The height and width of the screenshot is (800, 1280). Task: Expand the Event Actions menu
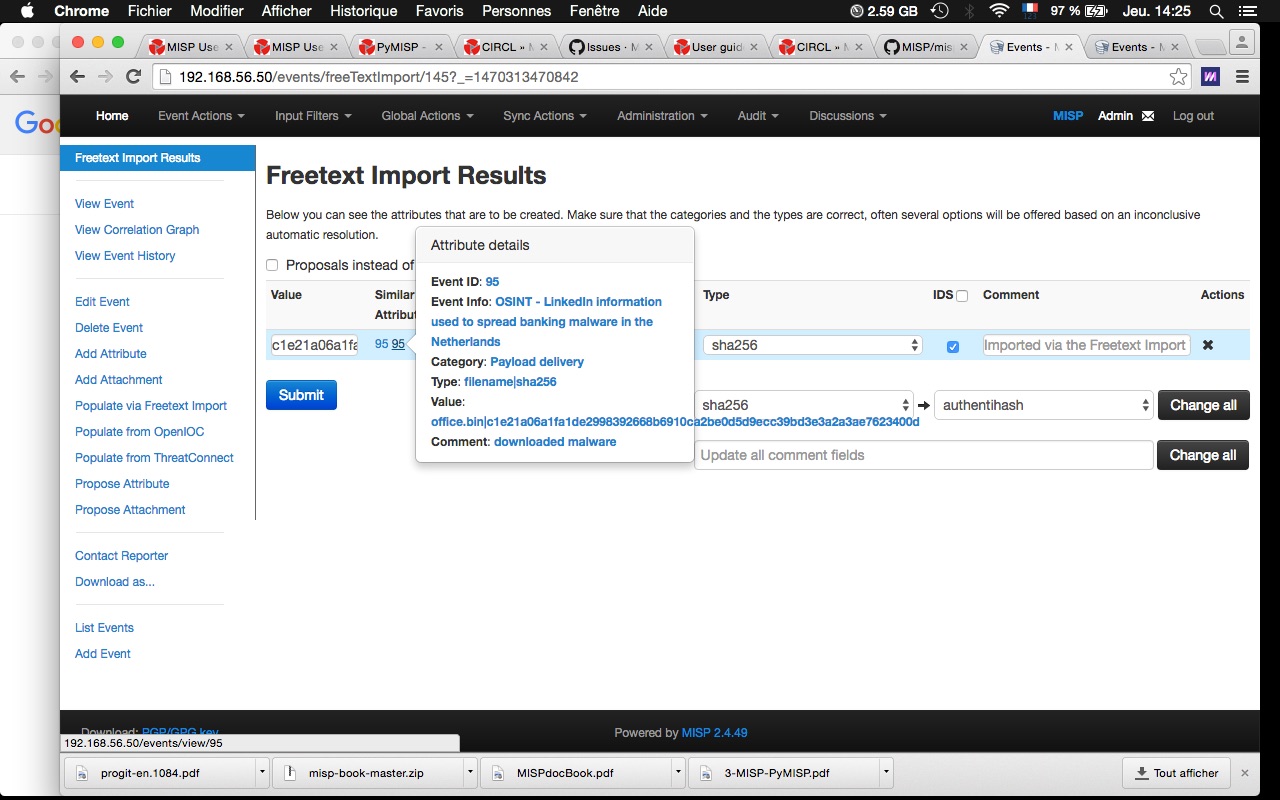click(x=201, y=116)
